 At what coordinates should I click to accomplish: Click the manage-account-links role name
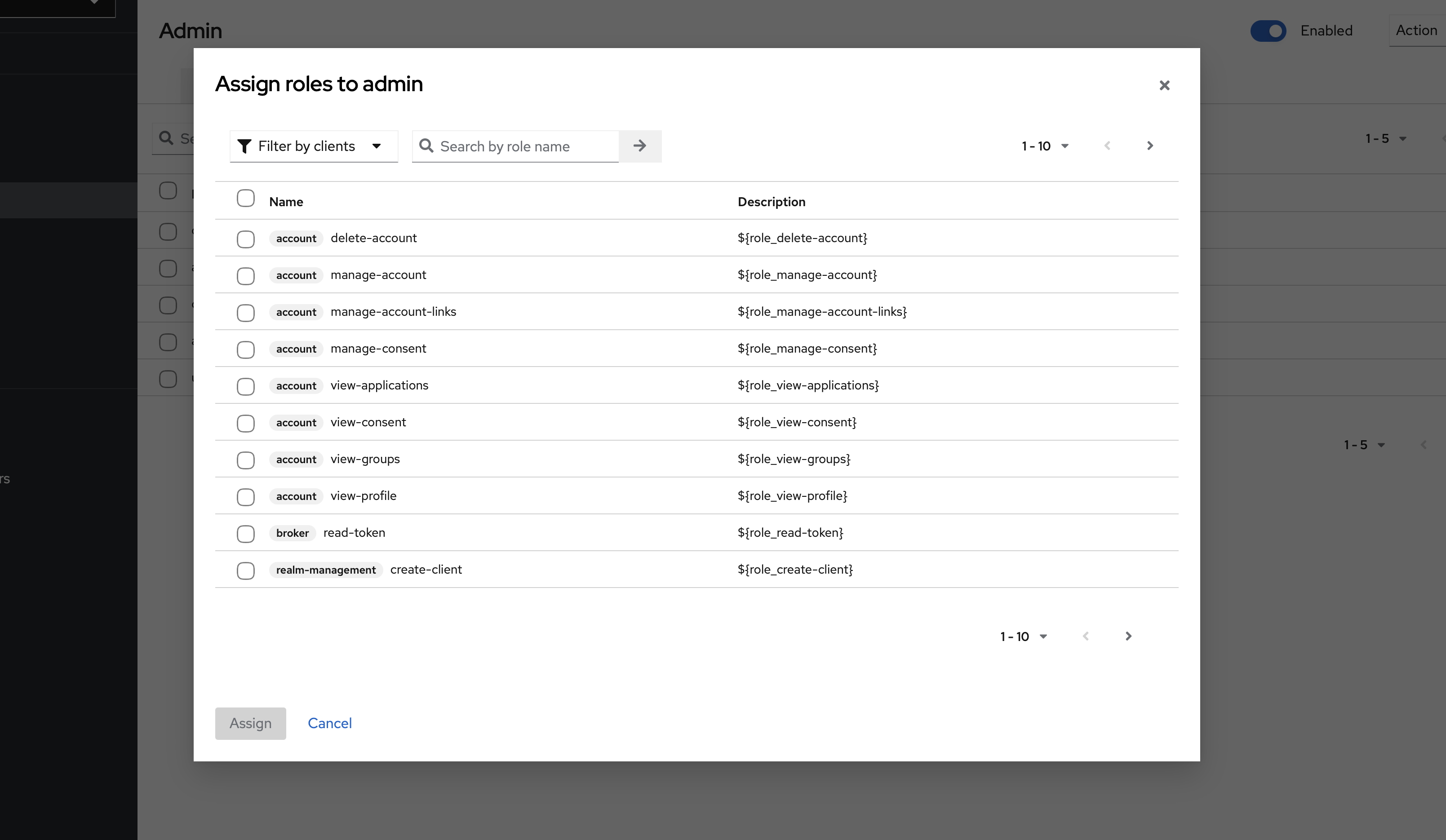(x=394, y=312)
